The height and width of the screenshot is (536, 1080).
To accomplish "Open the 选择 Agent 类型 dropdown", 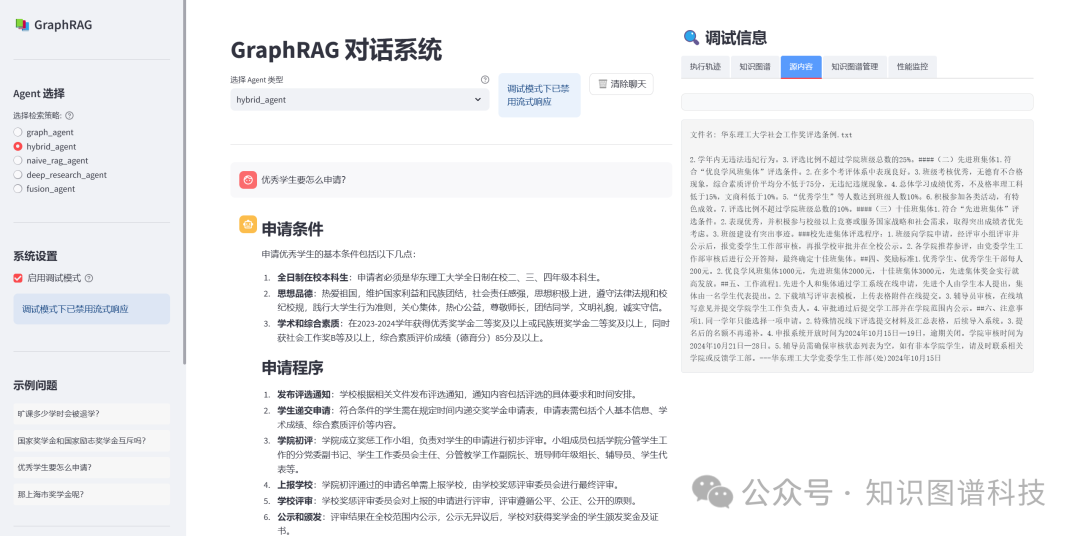I will [360, 100].
